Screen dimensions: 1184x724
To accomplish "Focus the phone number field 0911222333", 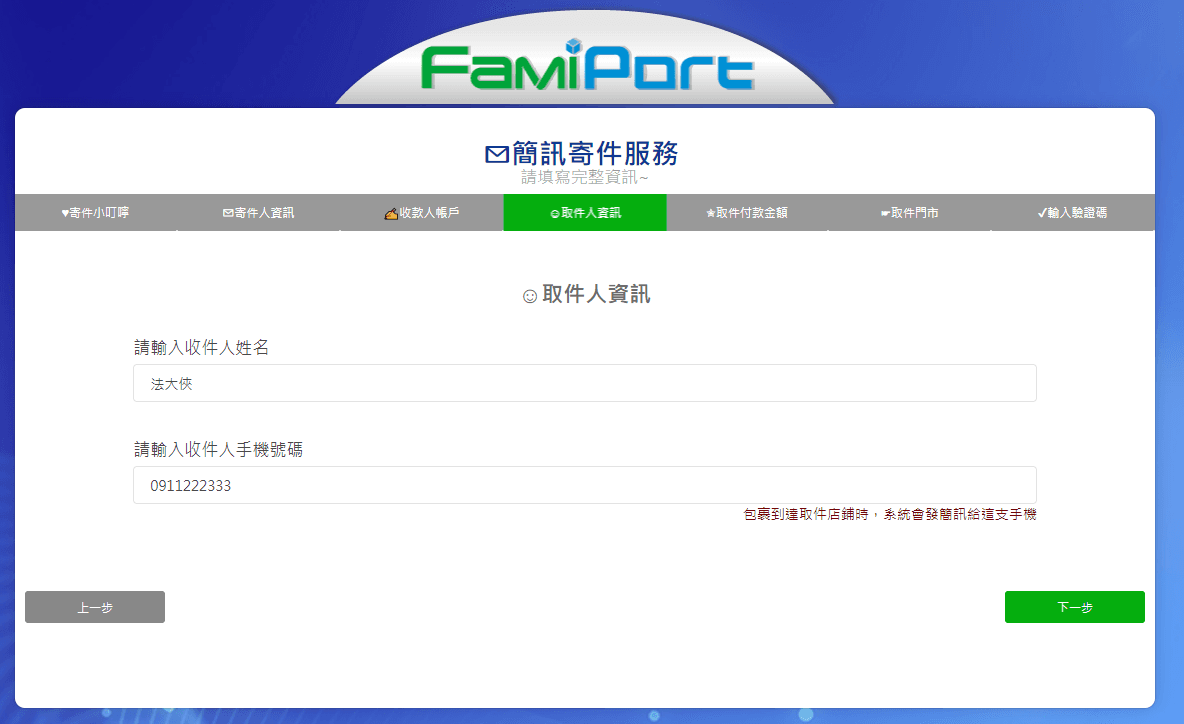I will point(585,485).
